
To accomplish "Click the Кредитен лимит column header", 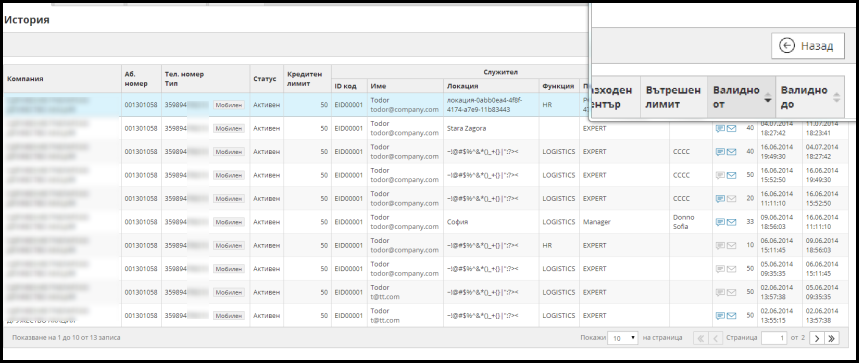I will pyautogui.click(x=307, y=79).
